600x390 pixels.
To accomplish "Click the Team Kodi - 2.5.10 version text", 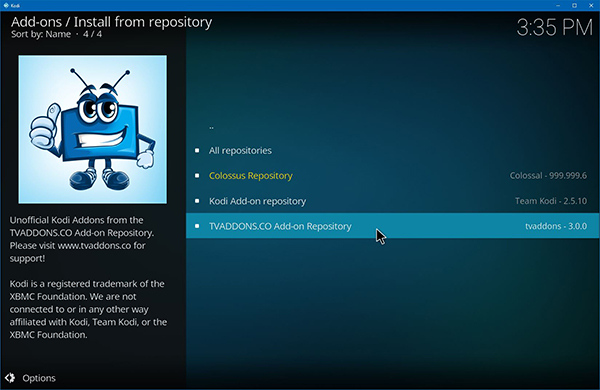I will coord(551,201).
